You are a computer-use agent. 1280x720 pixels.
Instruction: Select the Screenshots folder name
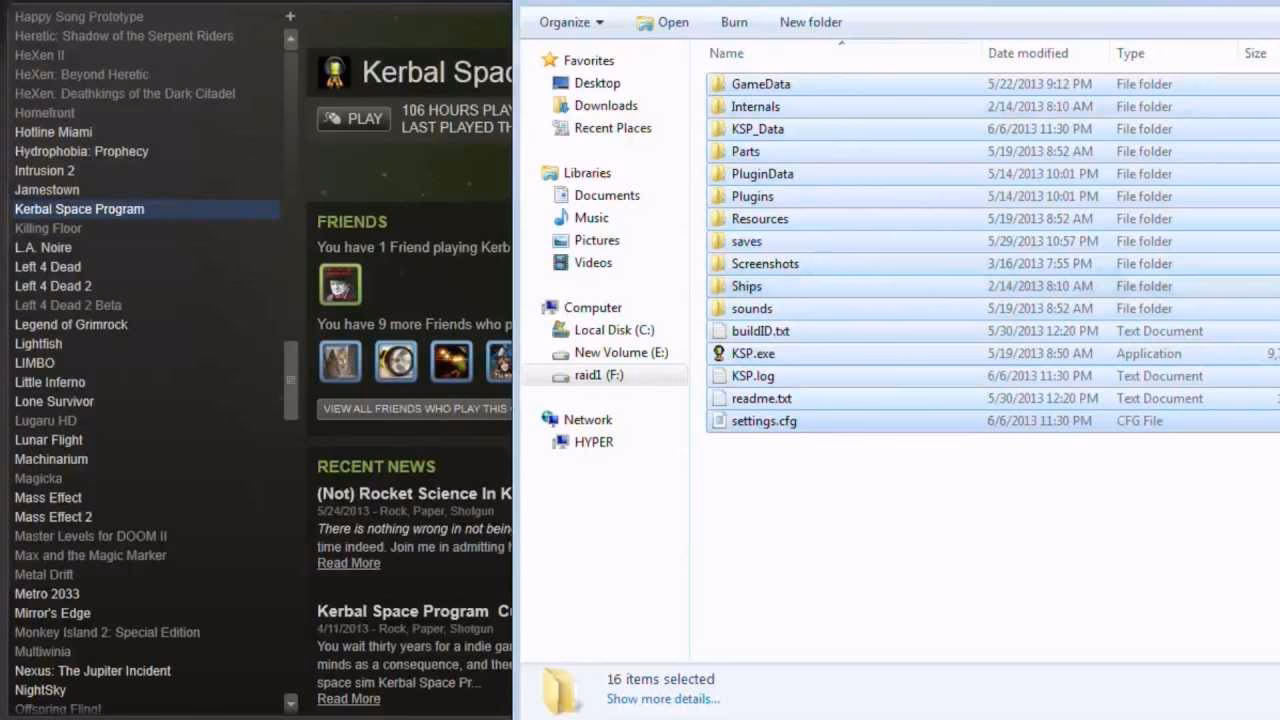pos(765,264)
